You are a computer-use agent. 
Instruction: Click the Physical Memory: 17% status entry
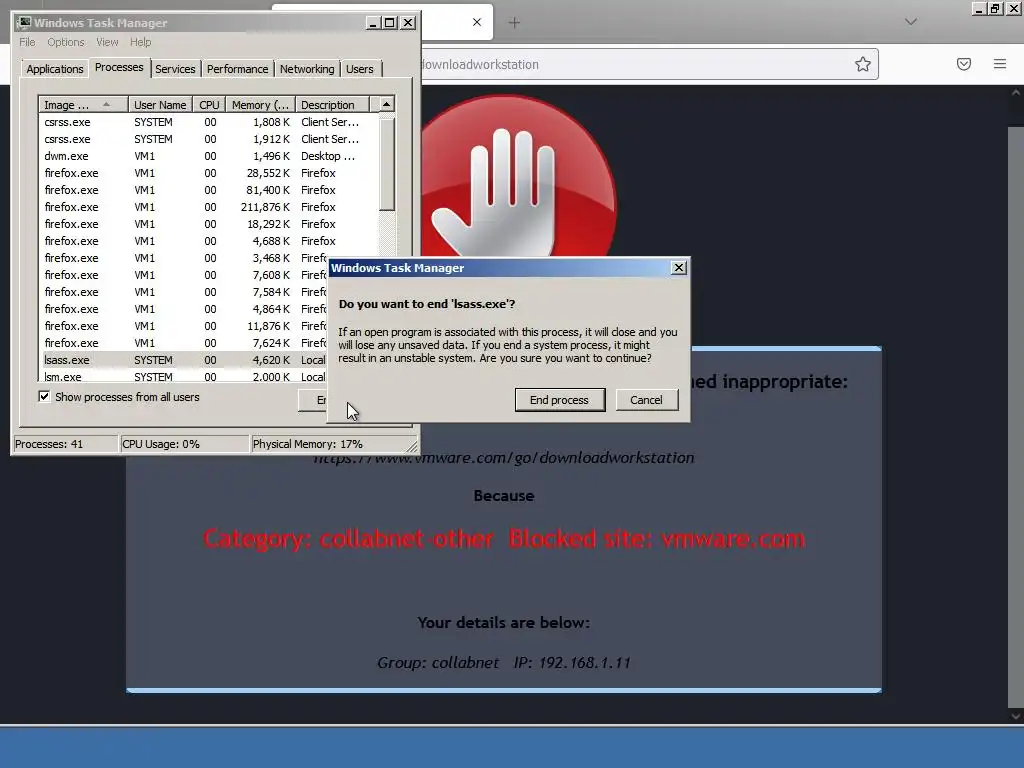click(330, 444)
